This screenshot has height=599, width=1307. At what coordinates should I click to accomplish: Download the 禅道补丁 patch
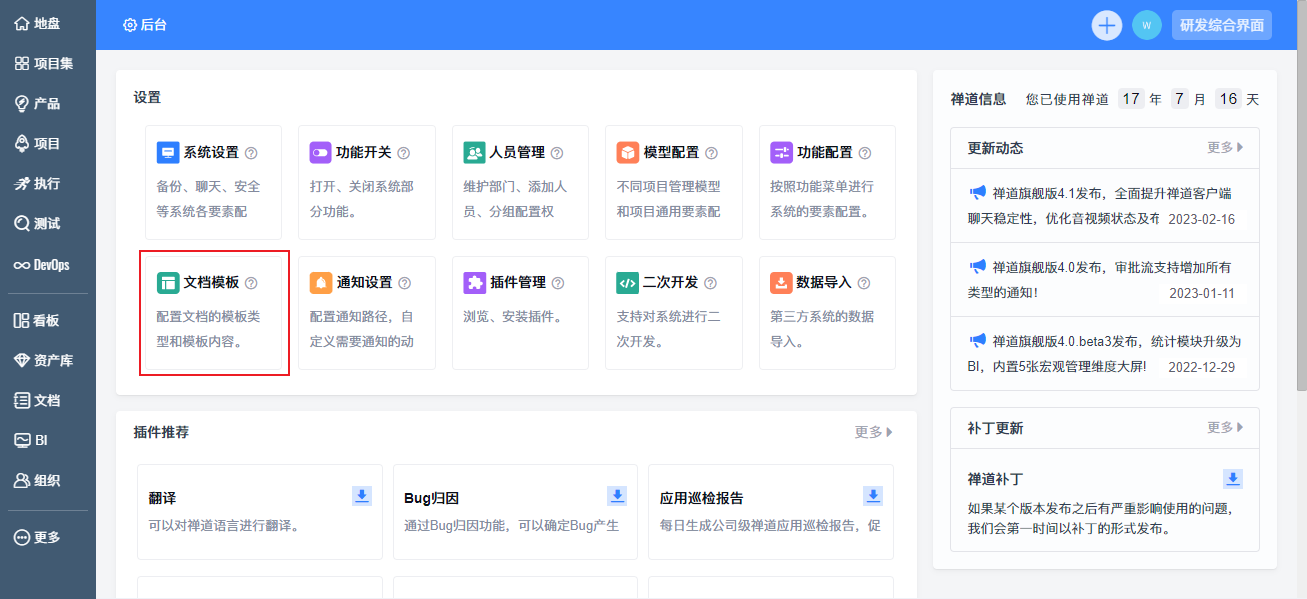tap(1234, 479)
